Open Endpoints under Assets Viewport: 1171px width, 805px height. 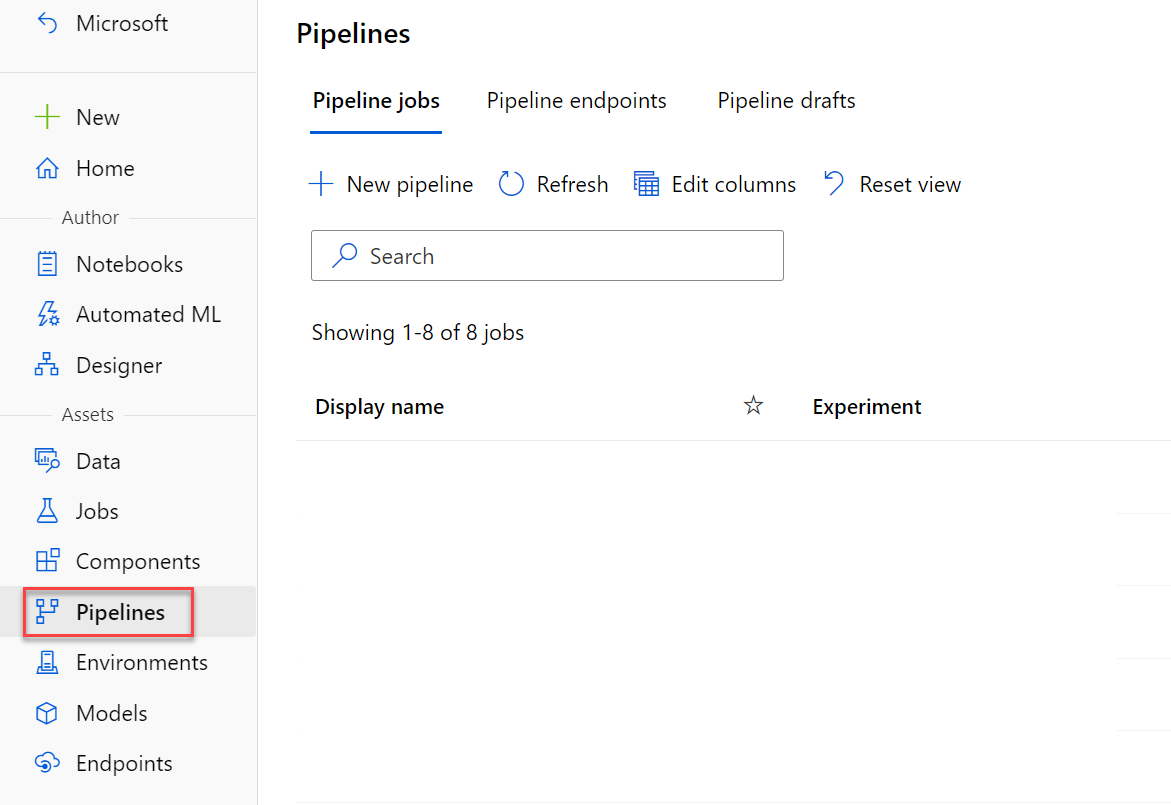click(124, 763)
